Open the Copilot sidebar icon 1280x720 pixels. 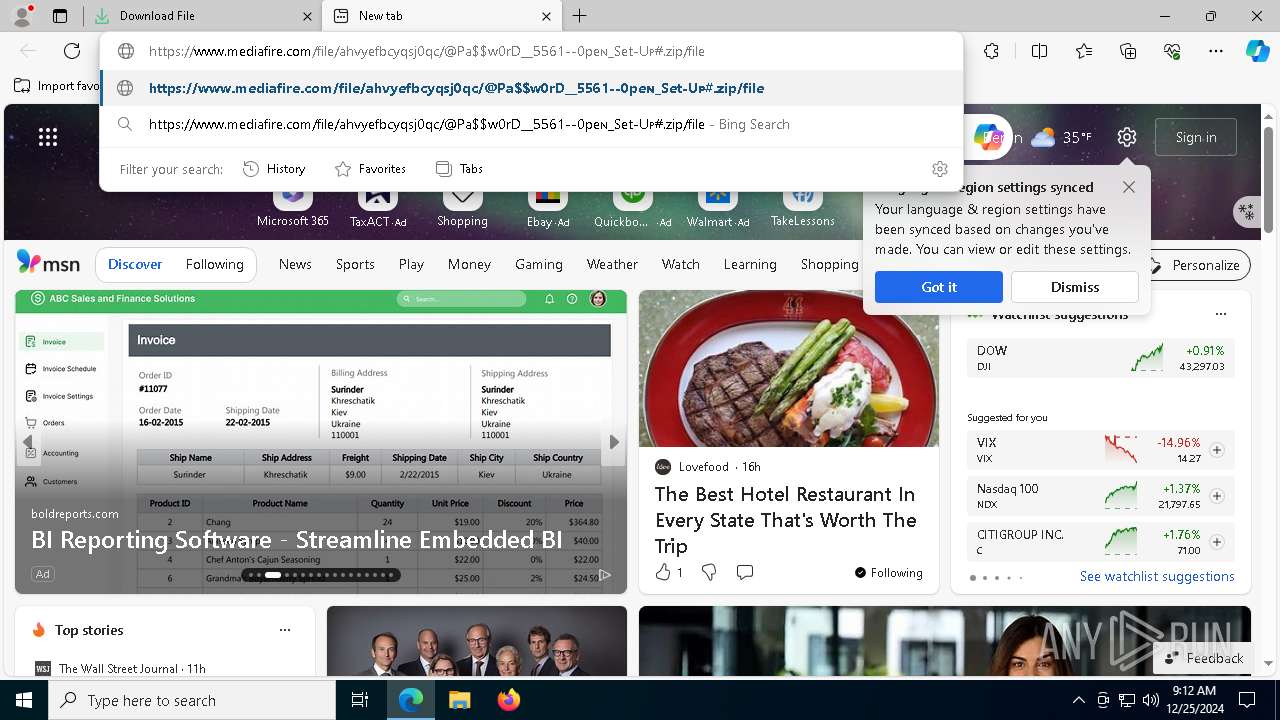(1257, 51)
